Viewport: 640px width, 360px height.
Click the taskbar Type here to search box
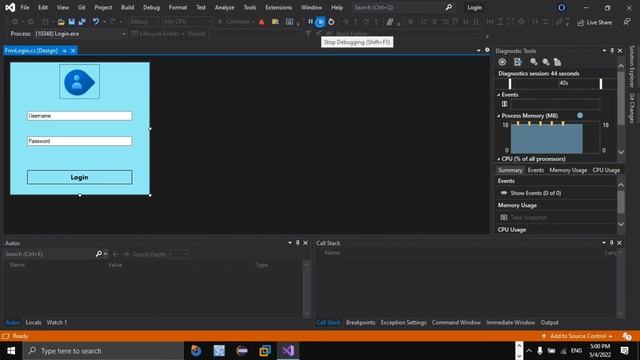click(x=103, y=351)
